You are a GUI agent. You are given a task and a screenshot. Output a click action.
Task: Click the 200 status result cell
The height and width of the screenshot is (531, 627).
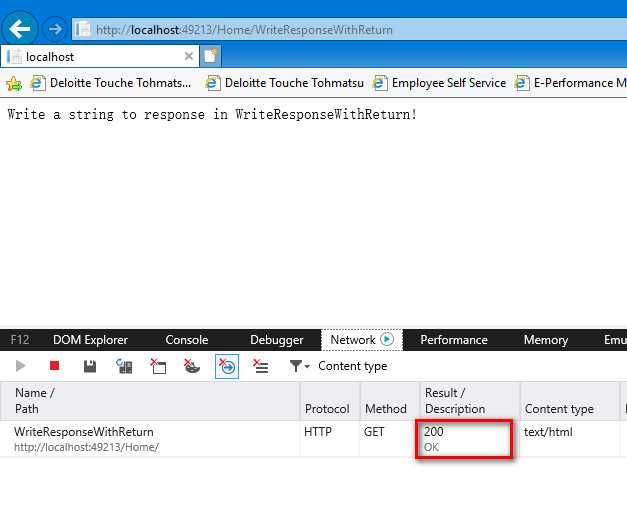[434, 431]
